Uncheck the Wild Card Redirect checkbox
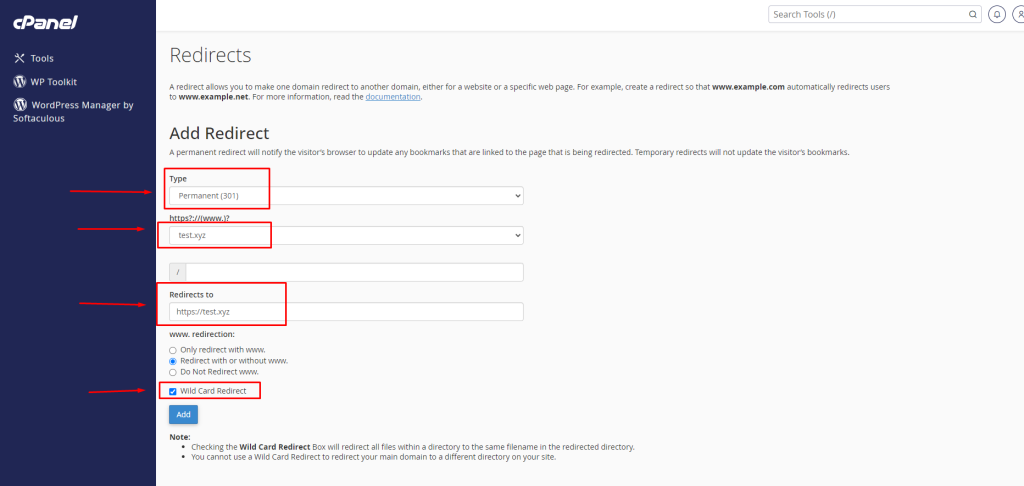Screen dimensions: 1024x486 (173, 391)
